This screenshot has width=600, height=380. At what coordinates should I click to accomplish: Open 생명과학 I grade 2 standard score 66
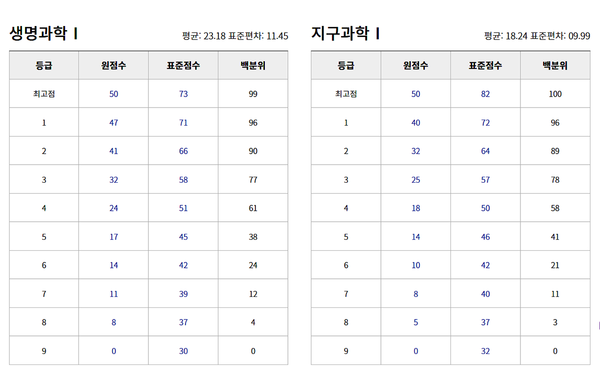click(x=183, y=151)
